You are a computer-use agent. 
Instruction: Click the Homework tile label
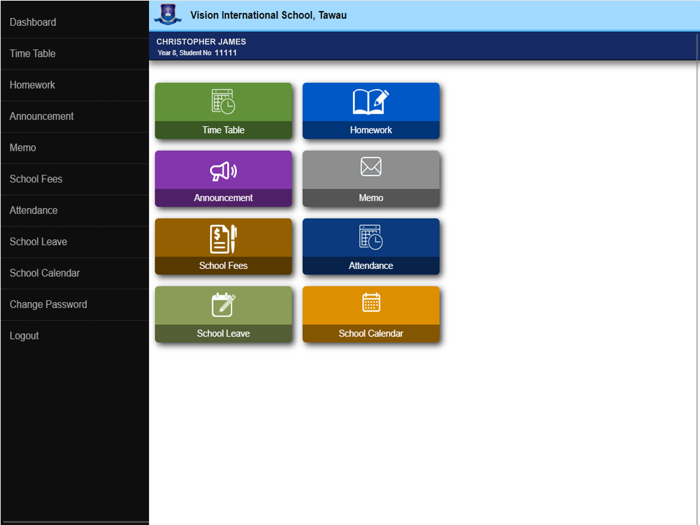click(x=371, y=130)
